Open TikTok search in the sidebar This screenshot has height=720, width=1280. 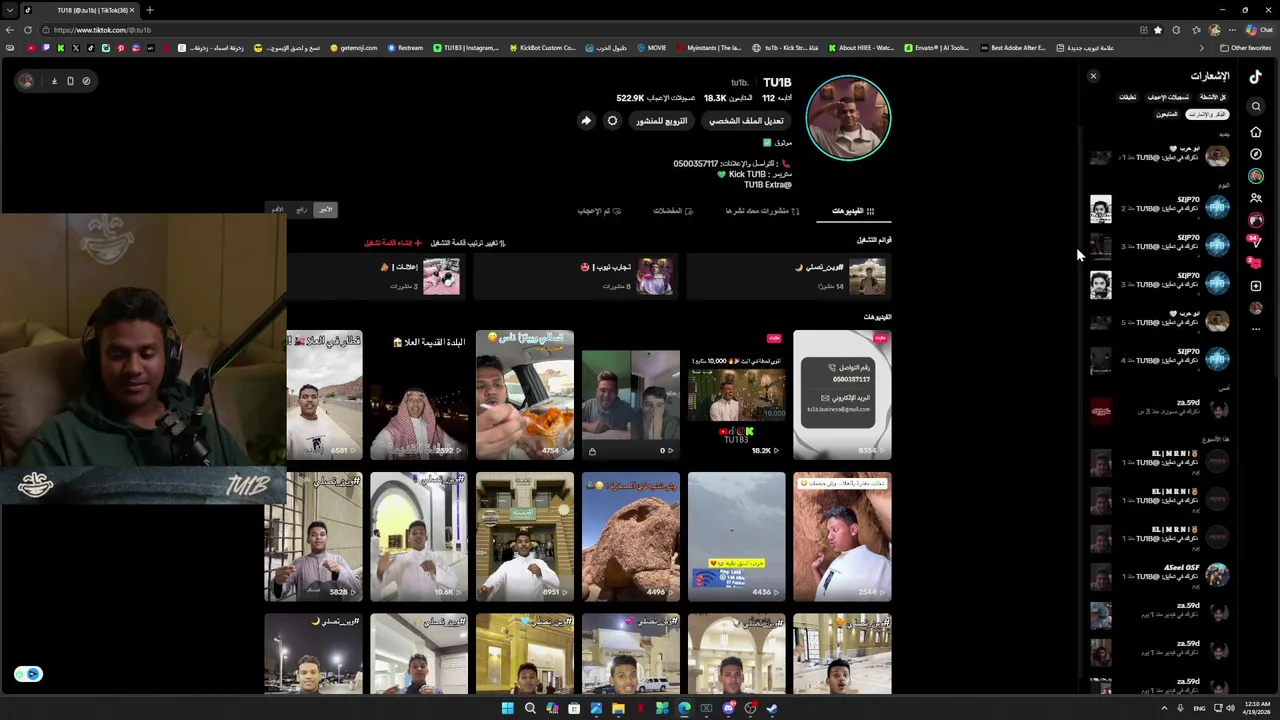(x=1256, y=106)
